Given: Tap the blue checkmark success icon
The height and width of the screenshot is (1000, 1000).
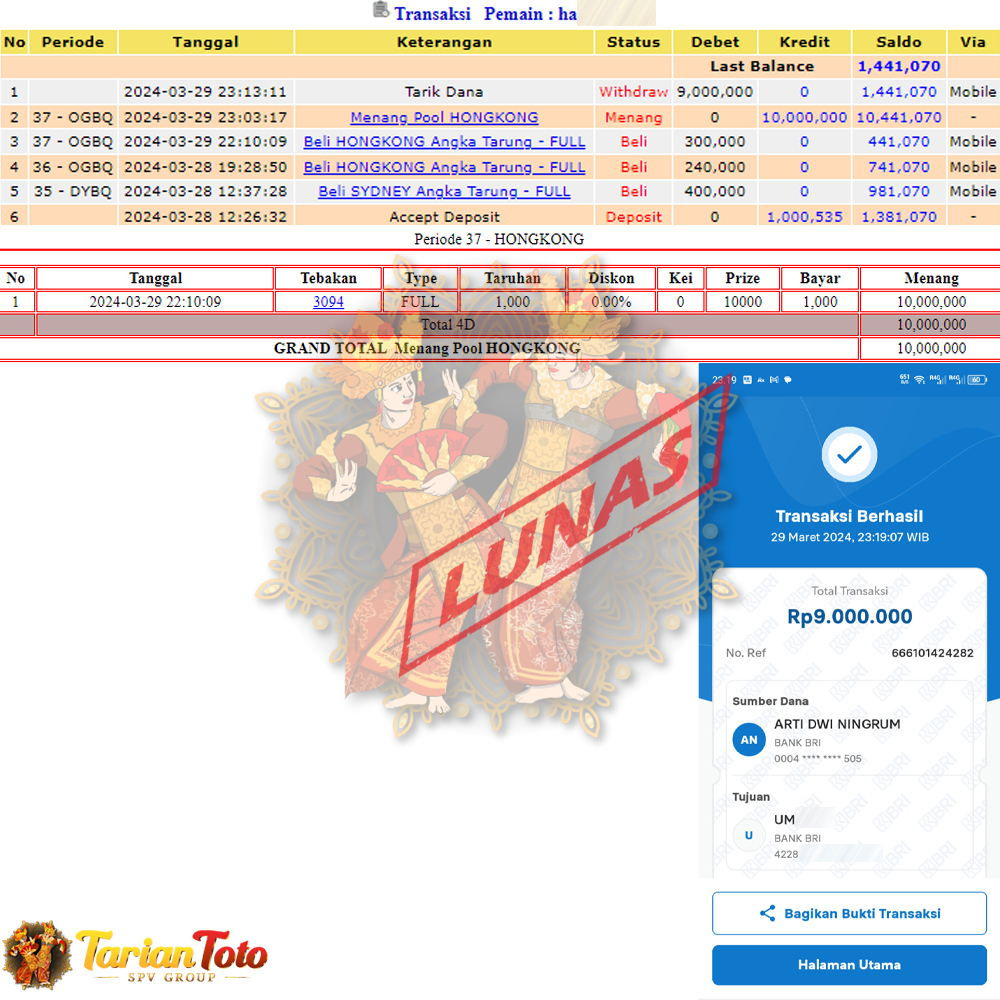Looking at the screenshot, I should point(849,455).
